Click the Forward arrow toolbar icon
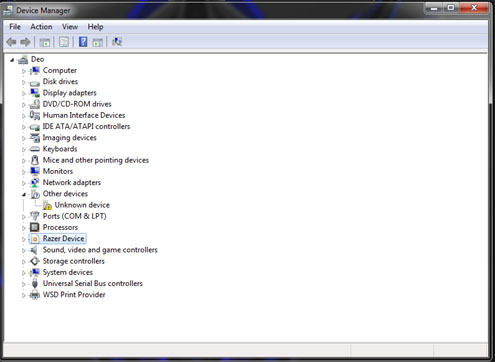Screen dimensions: 495x362 tap(25, 42)
